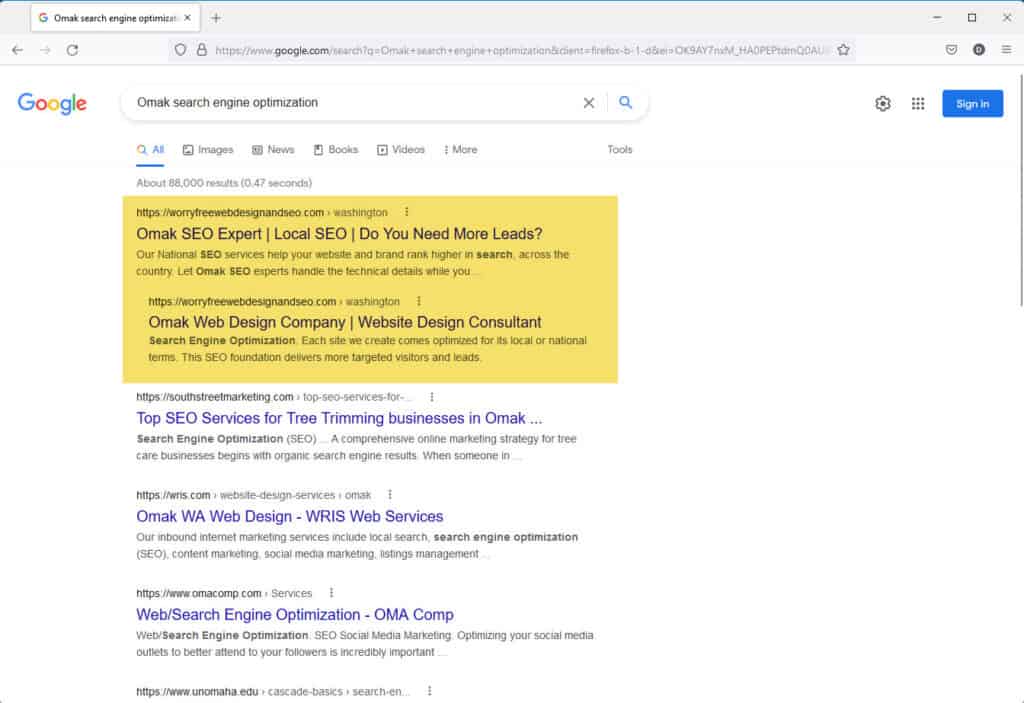Open Web/Search Engine Optimization OMA Comp result

click(295, 615)
